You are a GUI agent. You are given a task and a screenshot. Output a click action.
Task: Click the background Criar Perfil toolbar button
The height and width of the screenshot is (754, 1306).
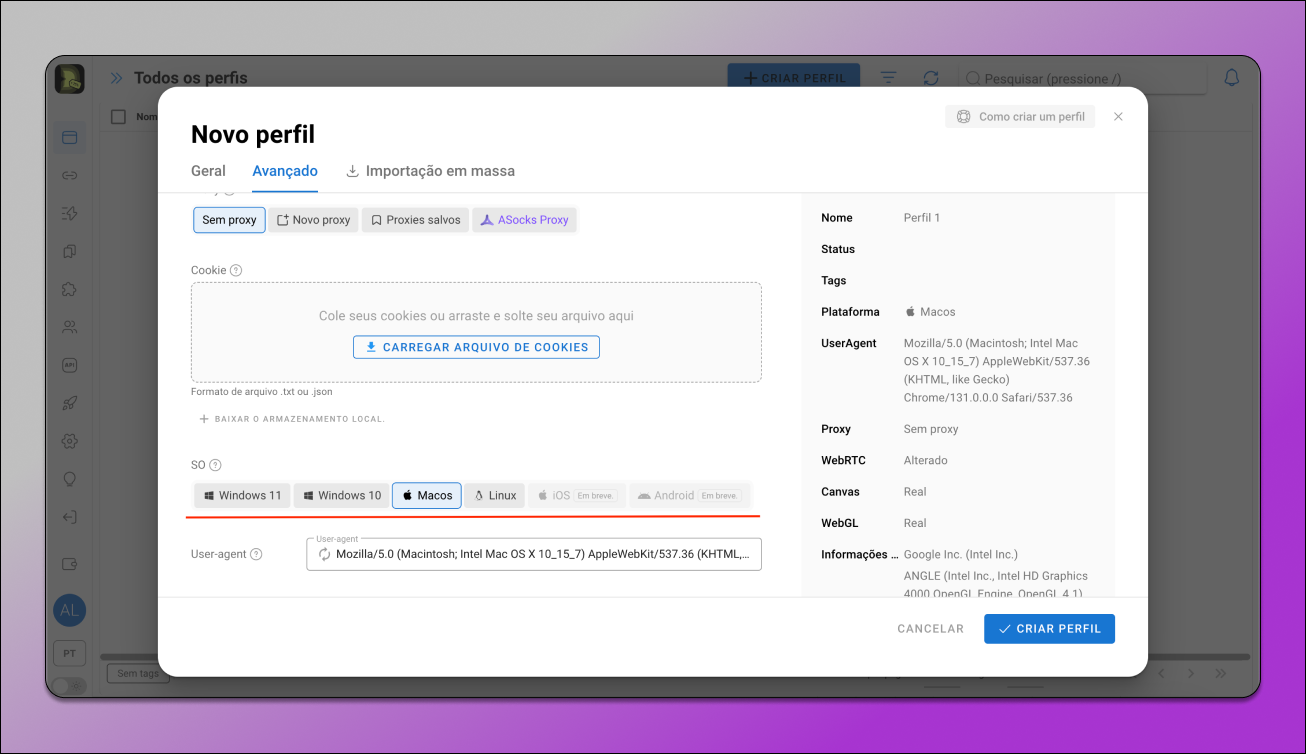point(793,78)
